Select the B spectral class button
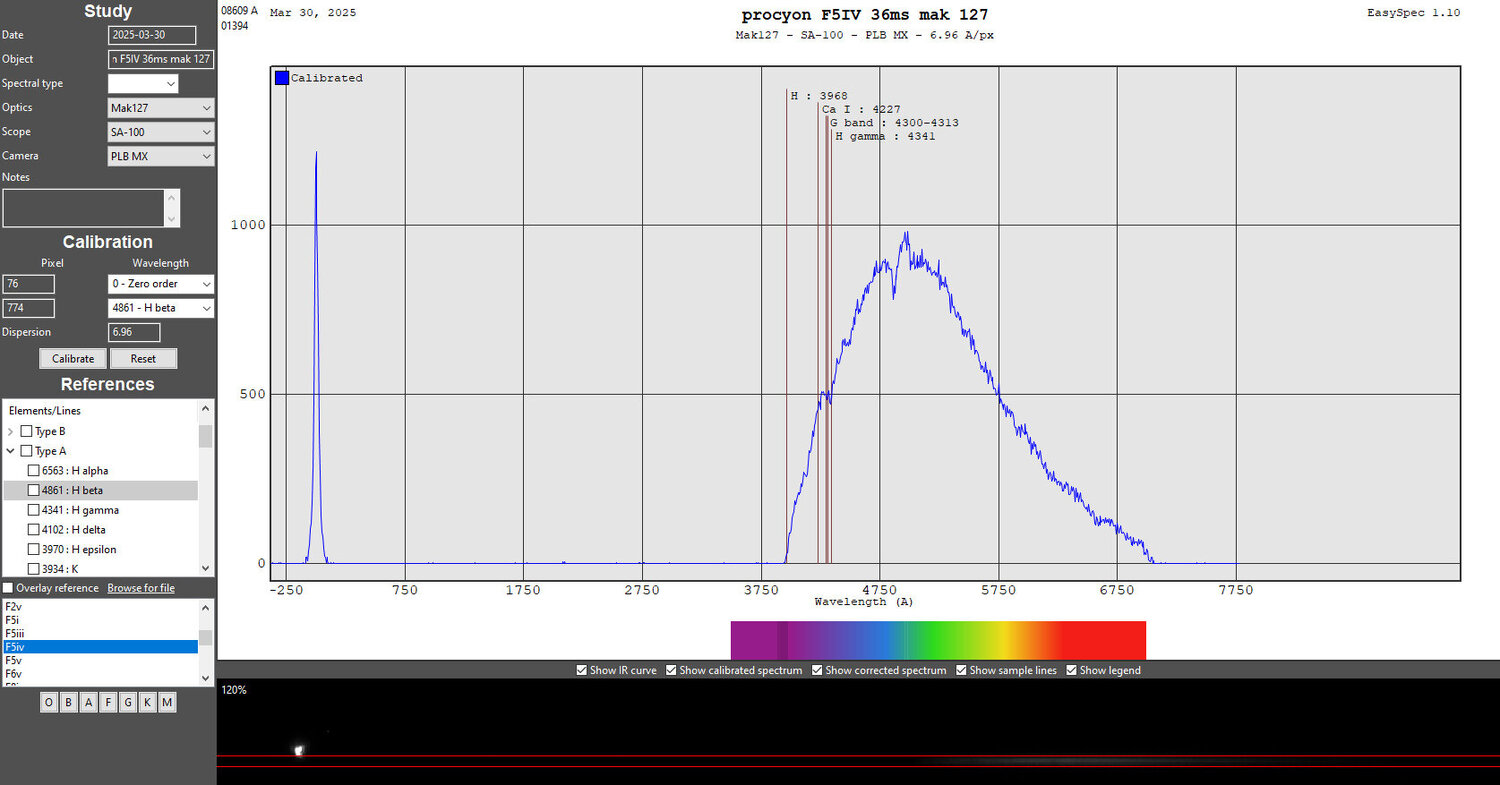The height and width of the screenshot is (785, 1500). tap(69, 703)
